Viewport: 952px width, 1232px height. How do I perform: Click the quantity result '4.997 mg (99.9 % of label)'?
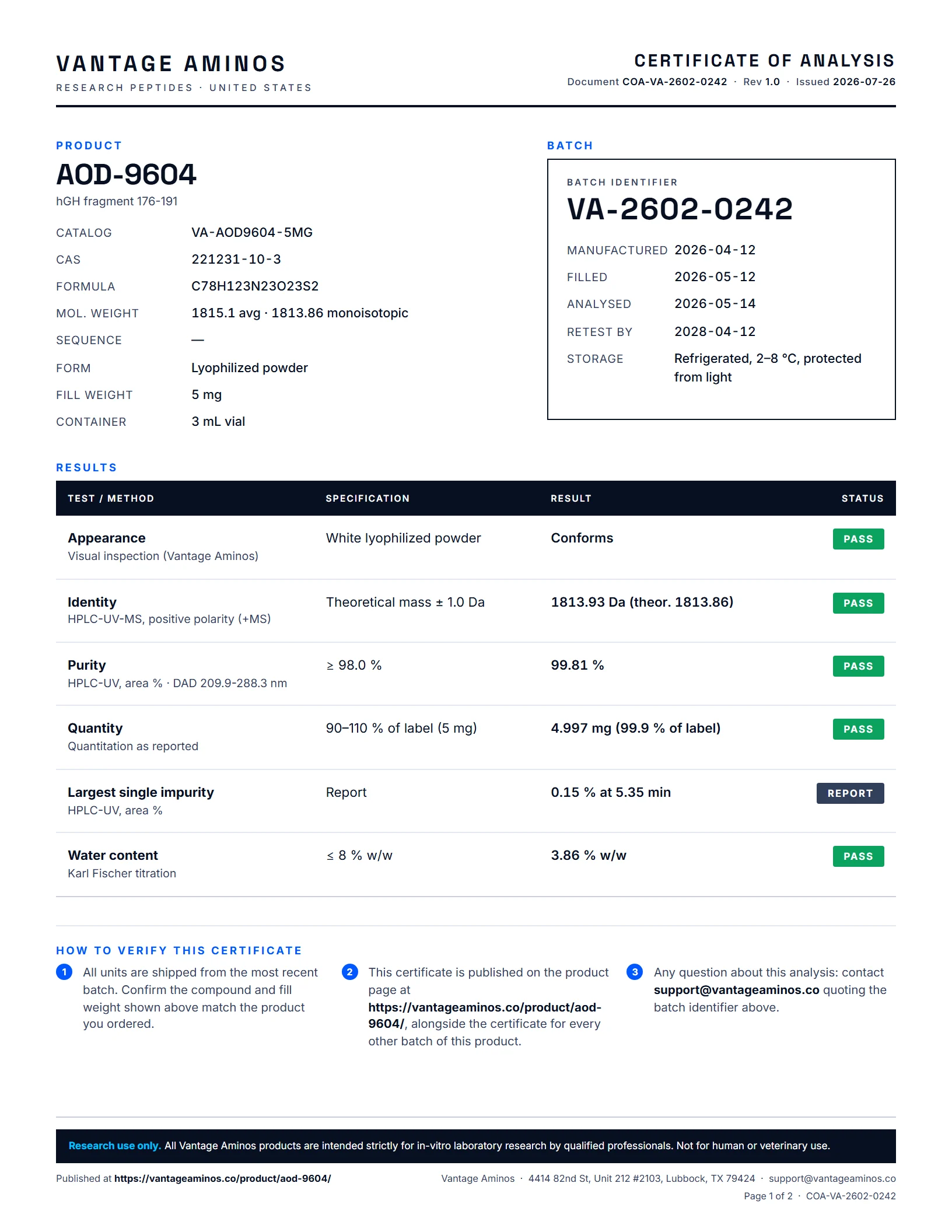point(636,728)
